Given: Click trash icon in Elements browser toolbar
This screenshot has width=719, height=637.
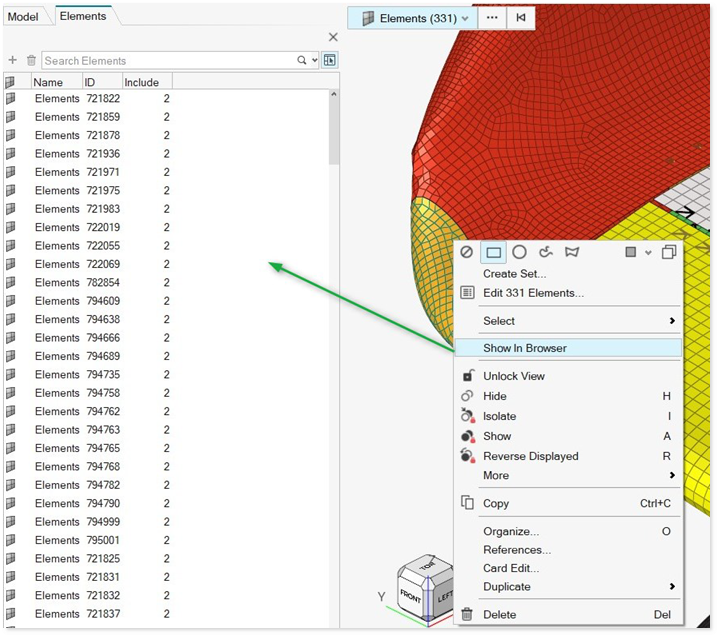Looking at the screenshot, I should pos(31,61).
